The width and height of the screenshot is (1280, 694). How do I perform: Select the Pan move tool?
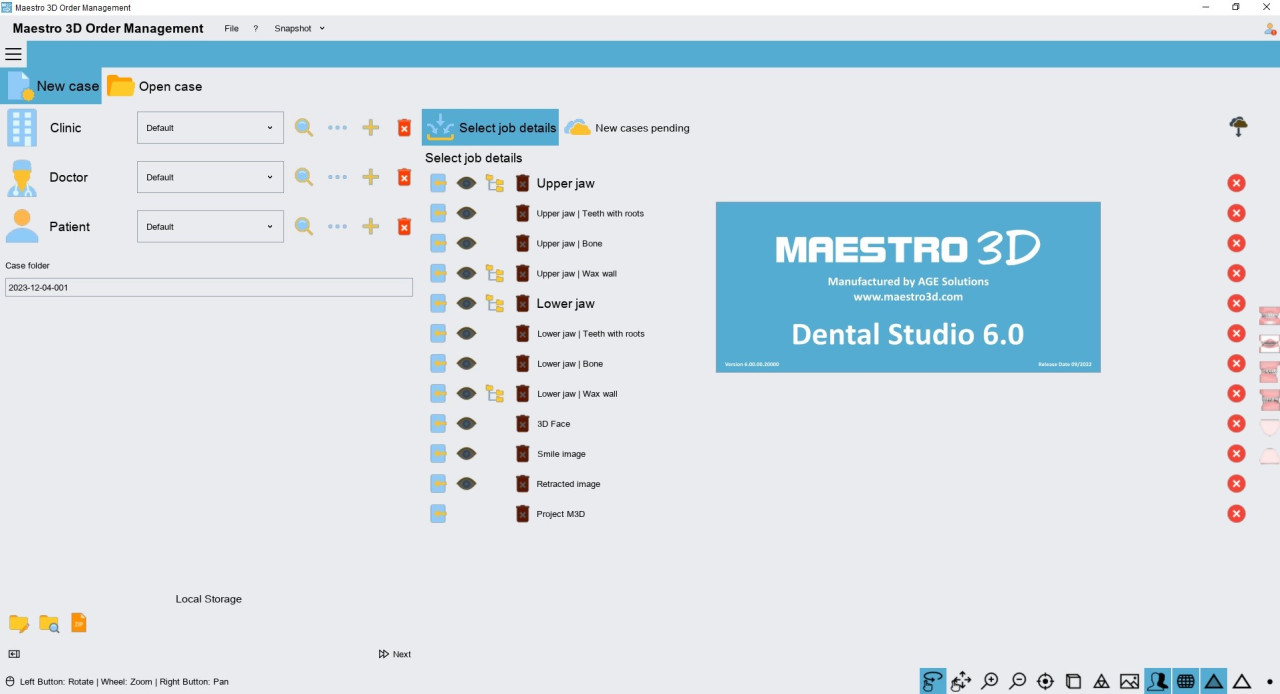point(961,681)
